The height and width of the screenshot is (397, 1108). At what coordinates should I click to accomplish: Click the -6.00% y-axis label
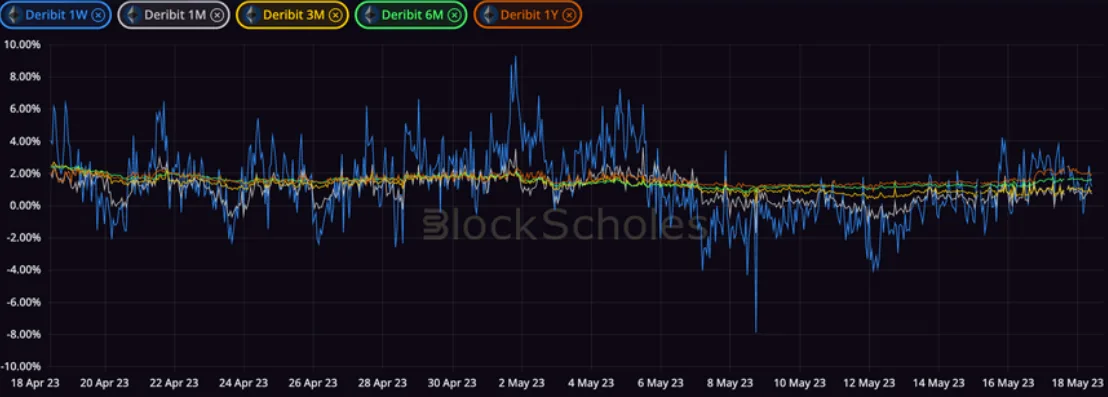tap(23, 302)
